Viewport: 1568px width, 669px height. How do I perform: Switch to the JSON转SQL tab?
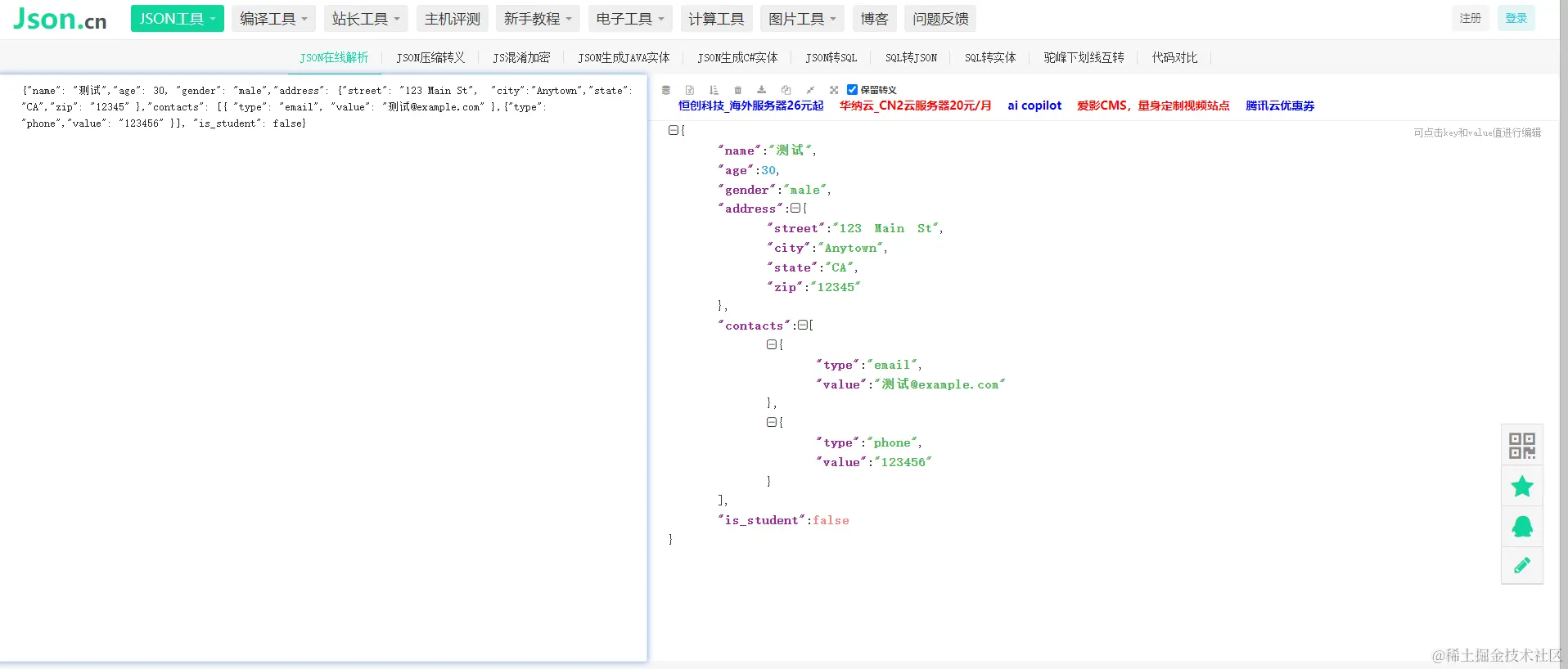tap(831, 57)
